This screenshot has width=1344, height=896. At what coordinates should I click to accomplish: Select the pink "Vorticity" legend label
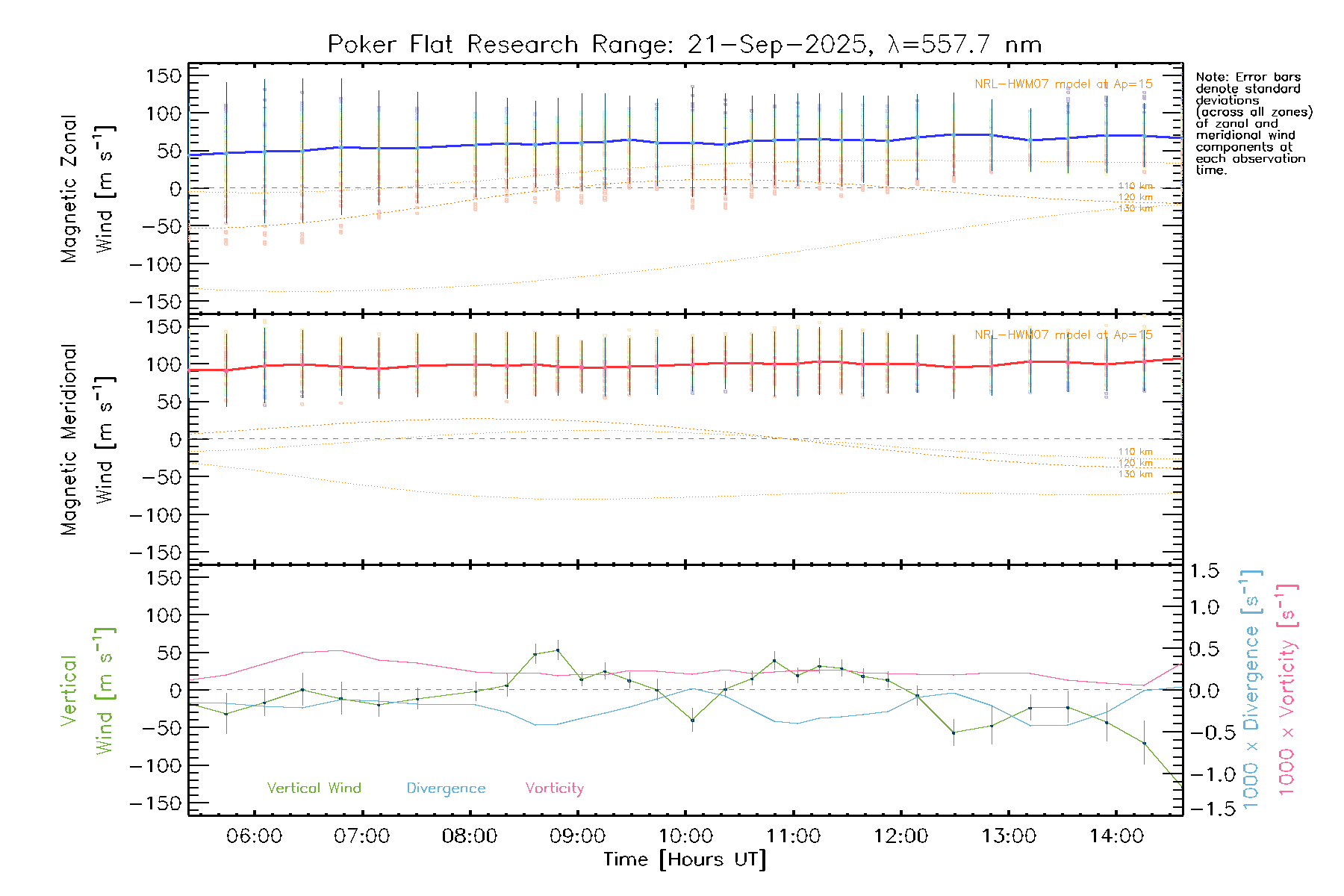point(554,788)
